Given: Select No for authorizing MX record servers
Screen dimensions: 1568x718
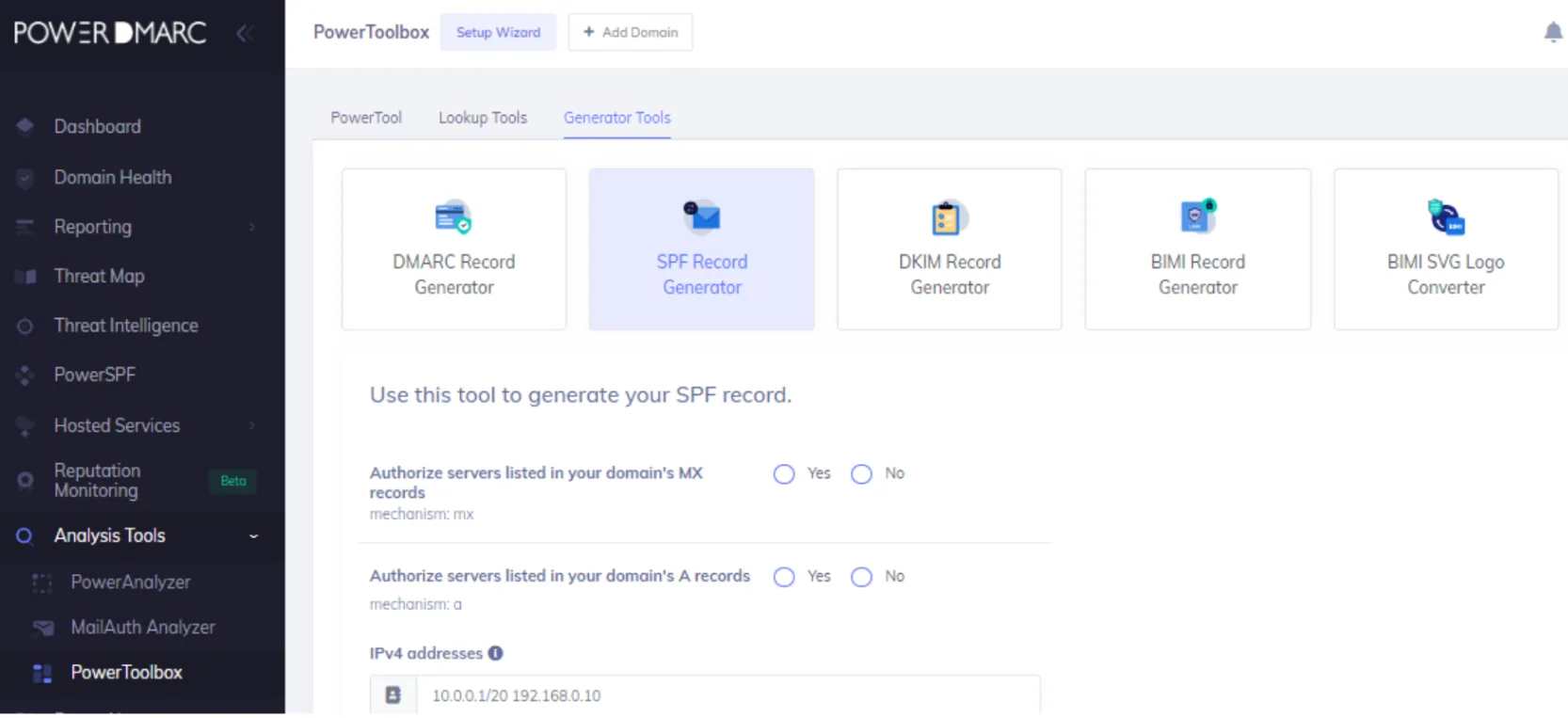Looking at the screenshot, I should pyautogui.click(x=861, y=474).
